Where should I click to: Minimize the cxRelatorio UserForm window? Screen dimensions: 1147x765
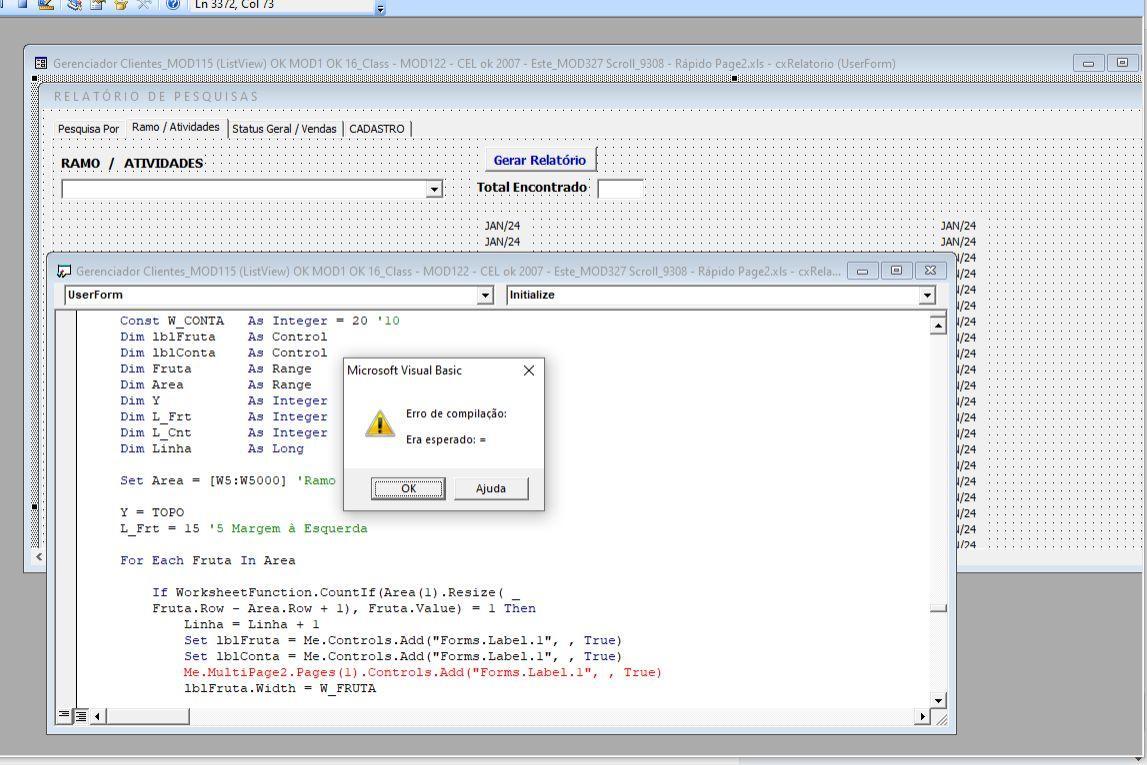1088,64
